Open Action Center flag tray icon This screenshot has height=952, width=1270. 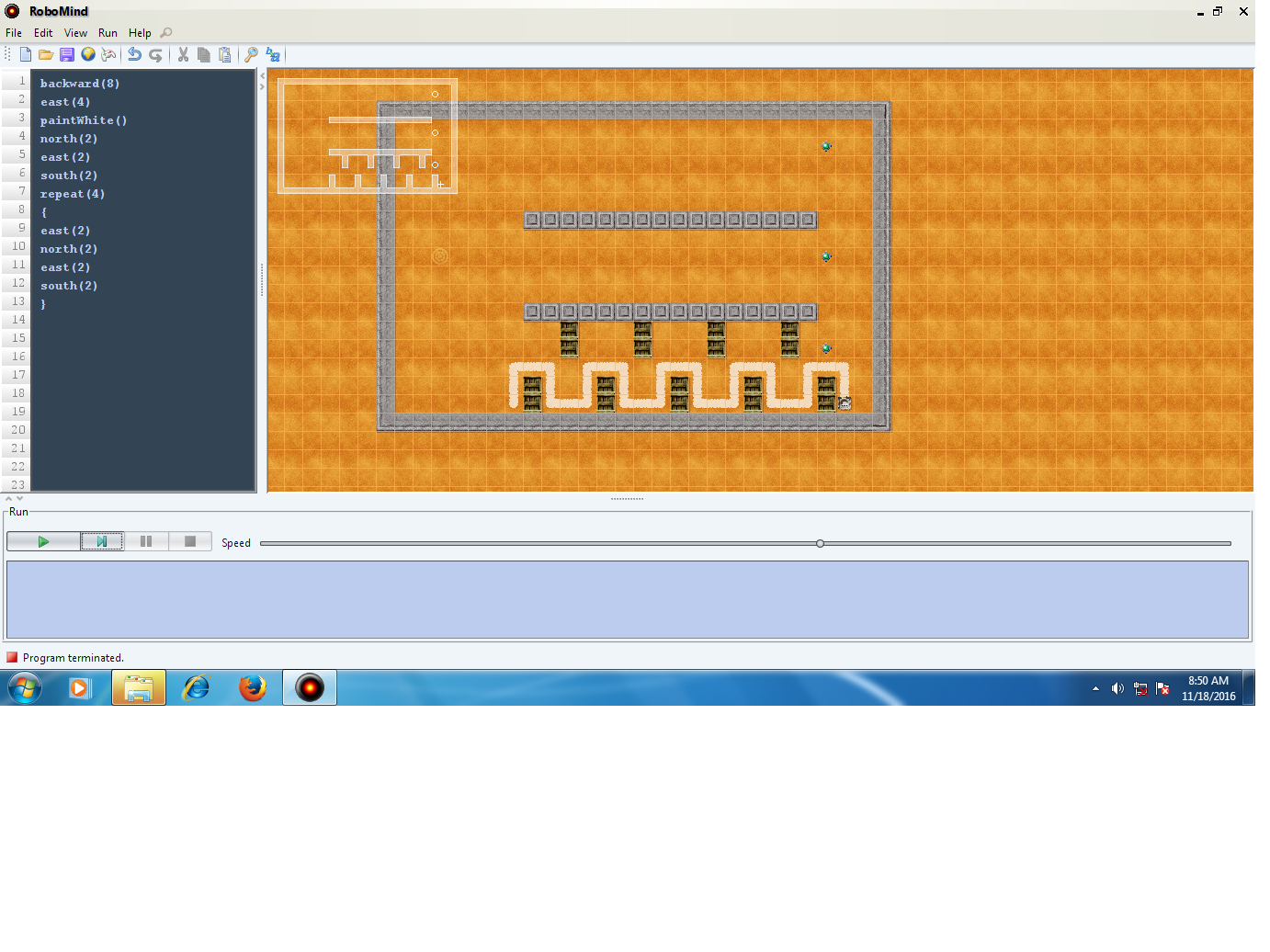point(1162,688)
